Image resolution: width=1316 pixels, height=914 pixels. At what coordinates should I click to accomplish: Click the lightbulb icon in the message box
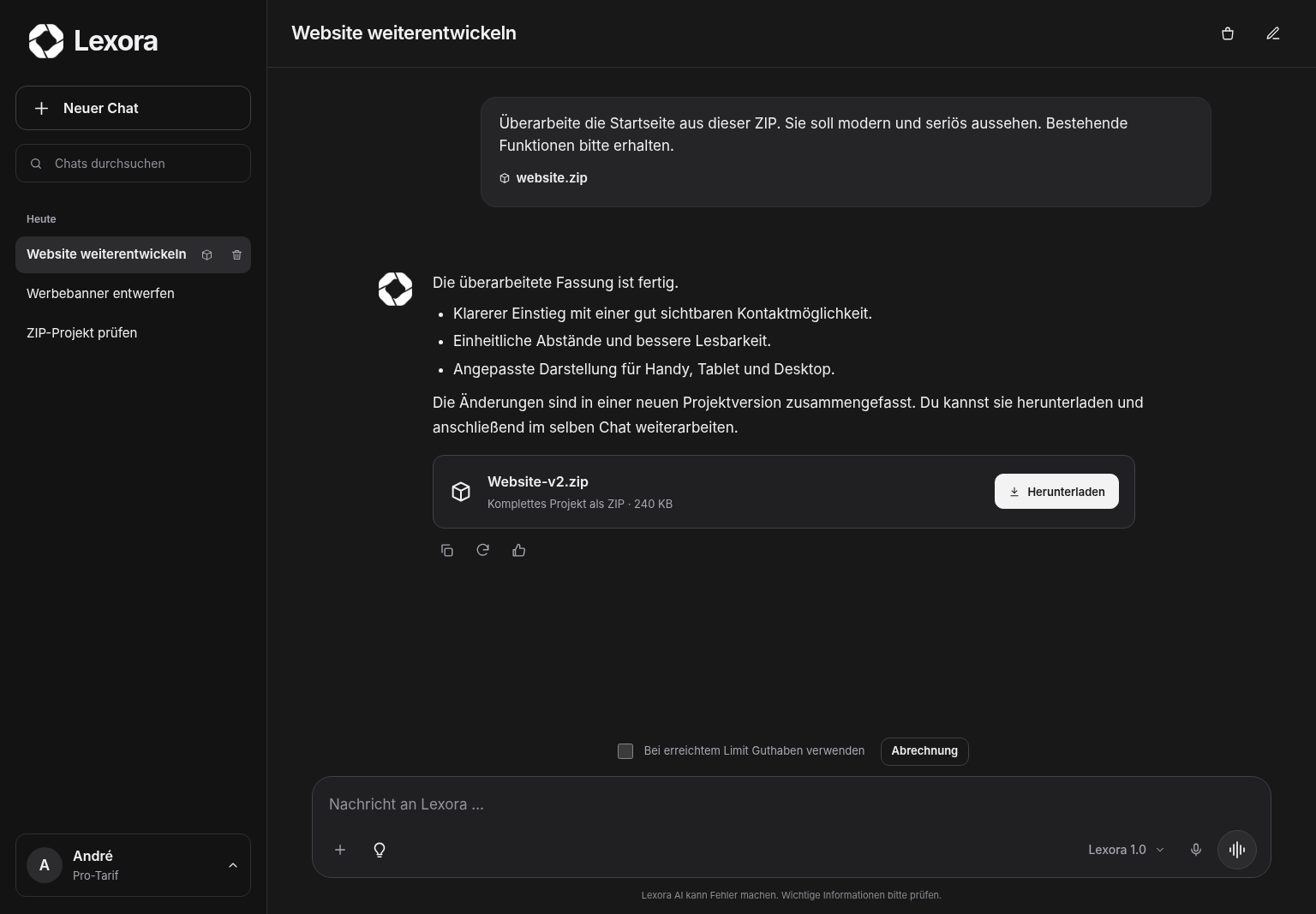(380, 850)
